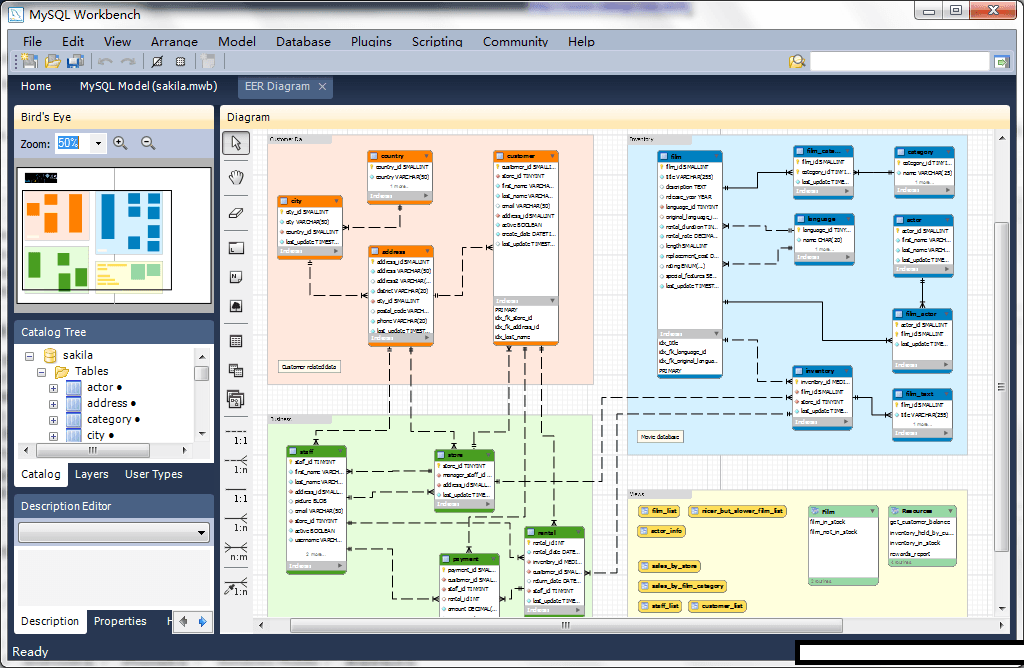The width and height of the screenshot is (1024, 668).
Task: Zoom out using the Bird's Eye minus magnifier
Action: point(146,143)
